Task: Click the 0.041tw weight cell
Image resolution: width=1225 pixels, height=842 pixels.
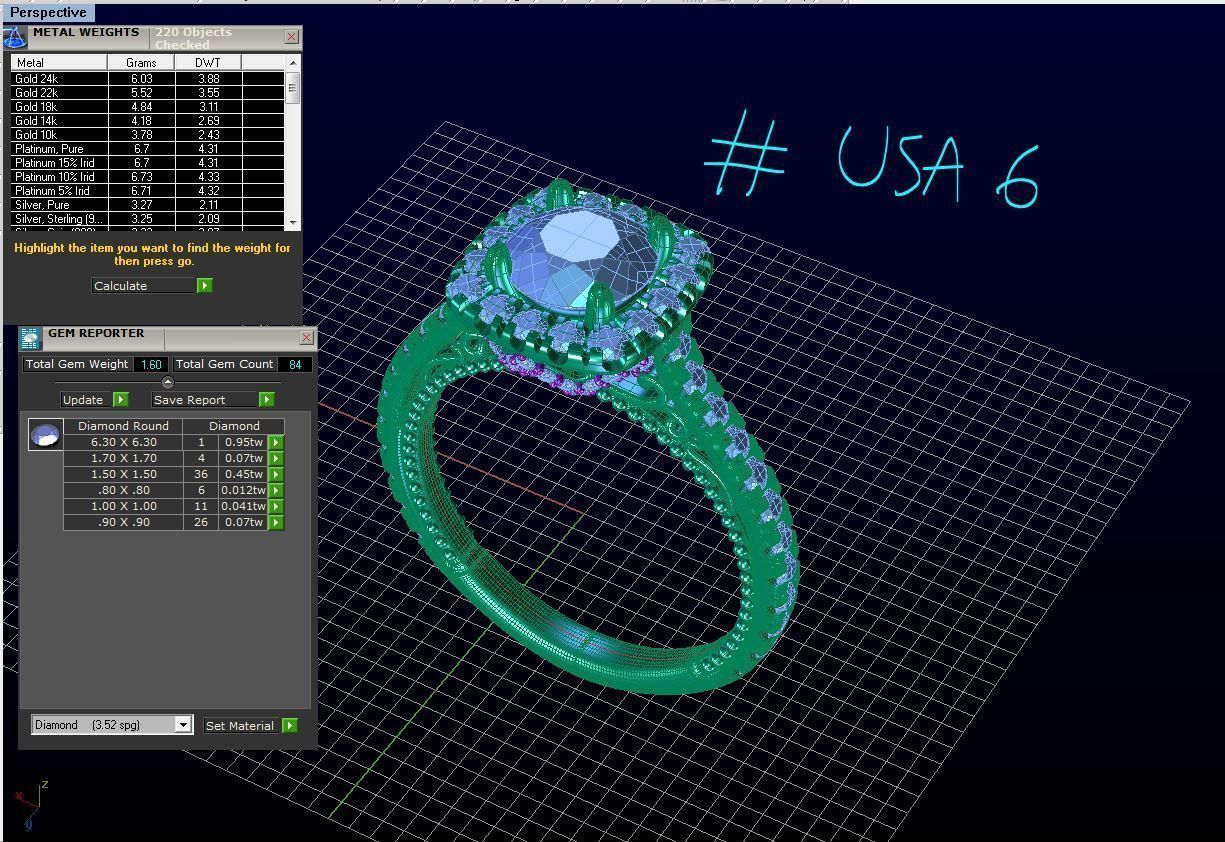Action: coord(243,506)
